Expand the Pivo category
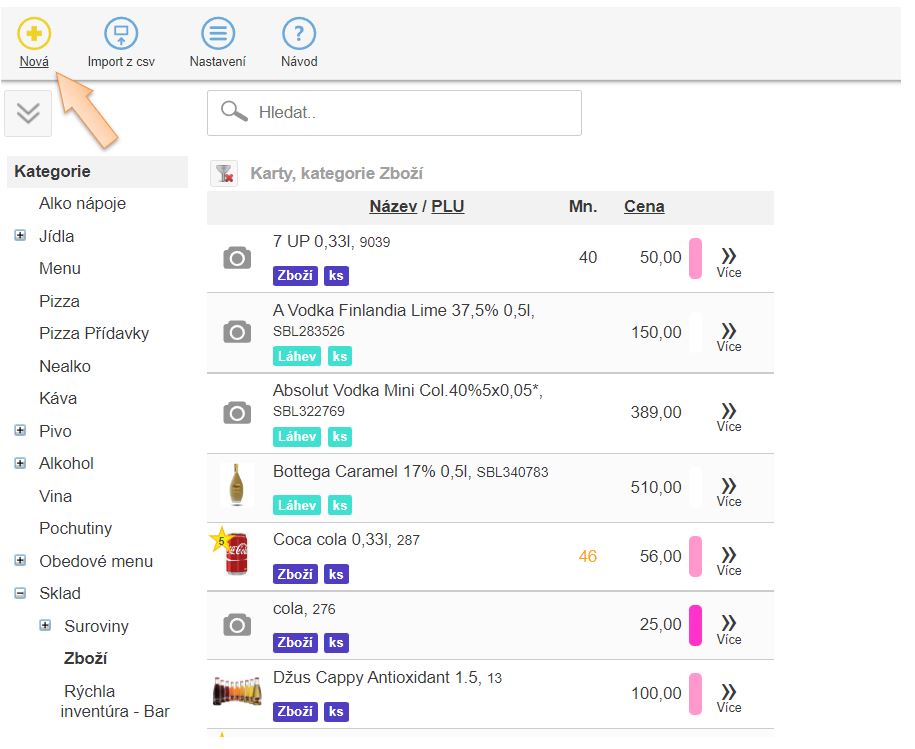The image size is (915, 749). (x=20, y=431)
